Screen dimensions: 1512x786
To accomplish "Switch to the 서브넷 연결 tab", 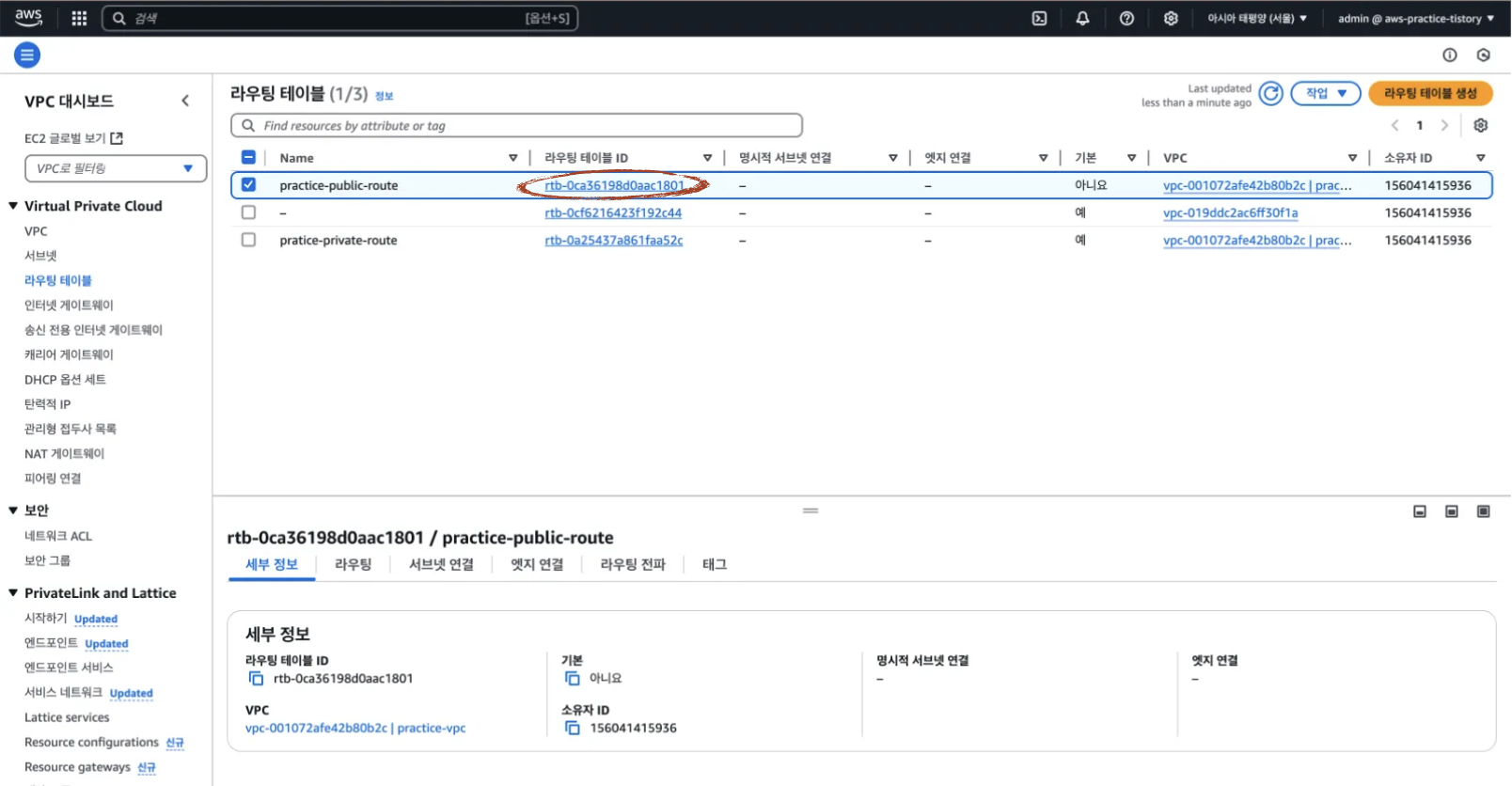I will click(x=441, y=564).
